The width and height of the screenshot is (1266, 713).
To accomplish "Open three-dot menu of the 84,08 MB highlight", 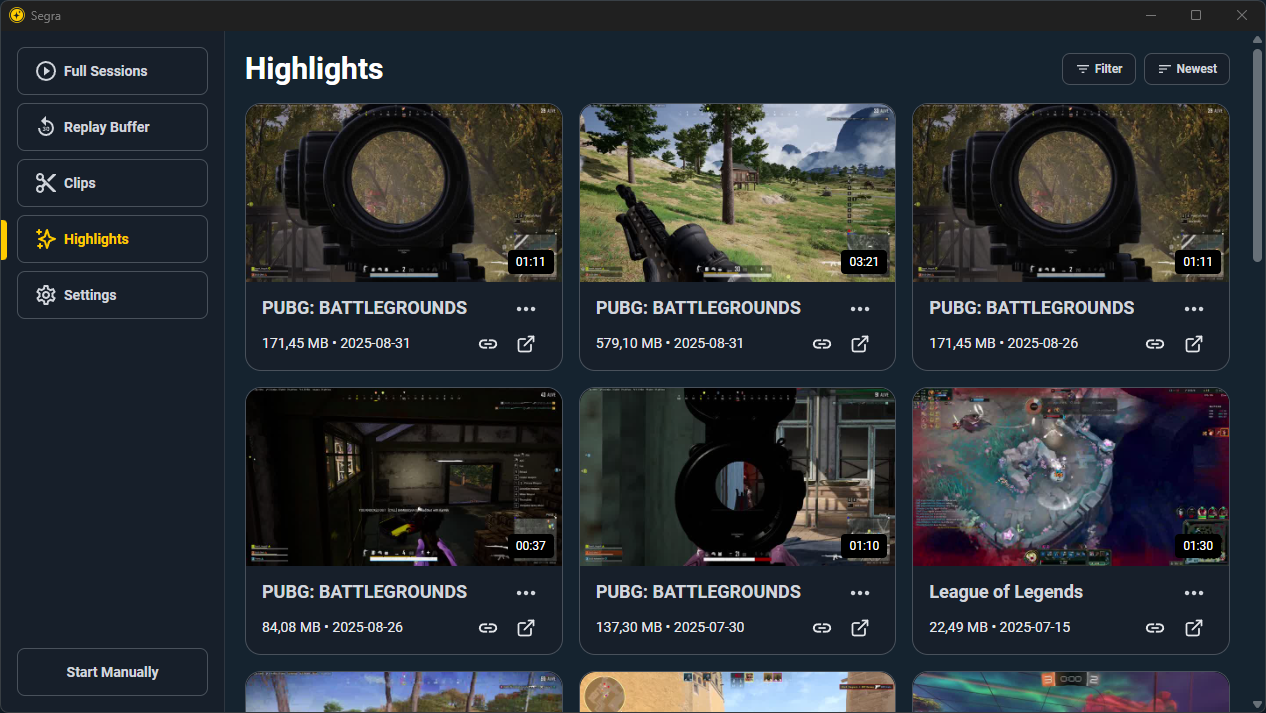I will click(x=526, y=593).
